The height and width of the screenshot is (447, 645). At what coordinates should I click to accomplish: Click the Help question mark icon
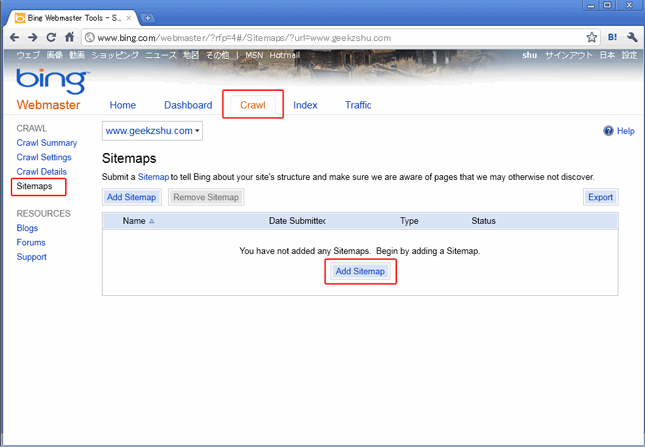click(x=608, y=131)
